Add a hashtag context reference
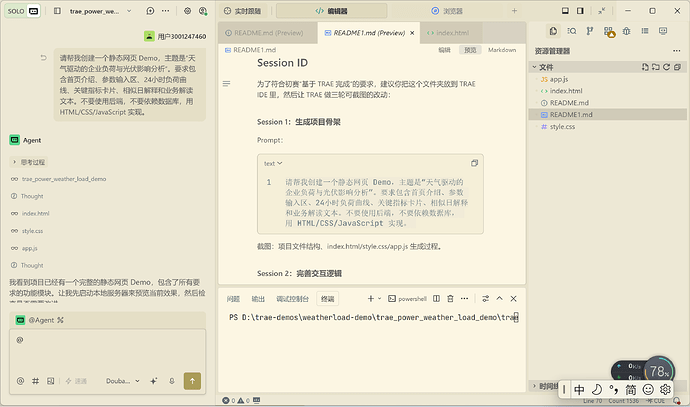The width and height of the screenshot is (690, 407). coord(36,381)
